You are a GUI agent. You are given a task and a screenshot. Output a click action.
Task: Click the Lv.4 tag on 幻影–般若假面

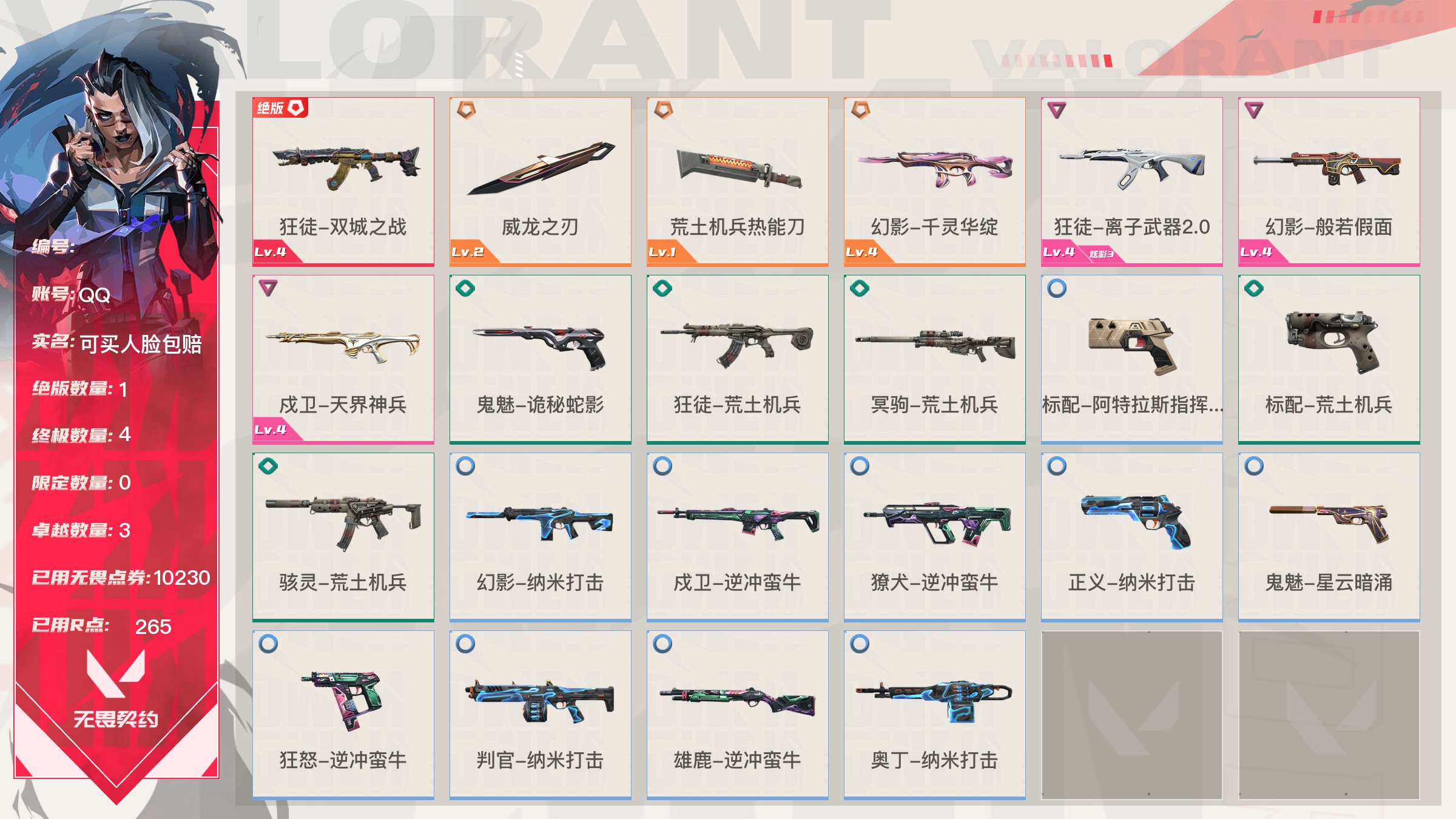click(x=1256, y=252)
